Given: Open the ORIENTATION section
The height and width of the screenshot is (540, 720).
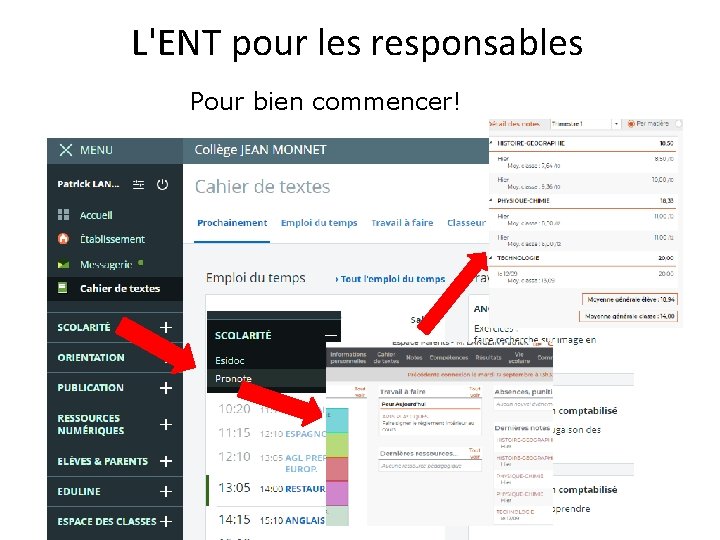Looking at the screenshot, I should (91, 358).
